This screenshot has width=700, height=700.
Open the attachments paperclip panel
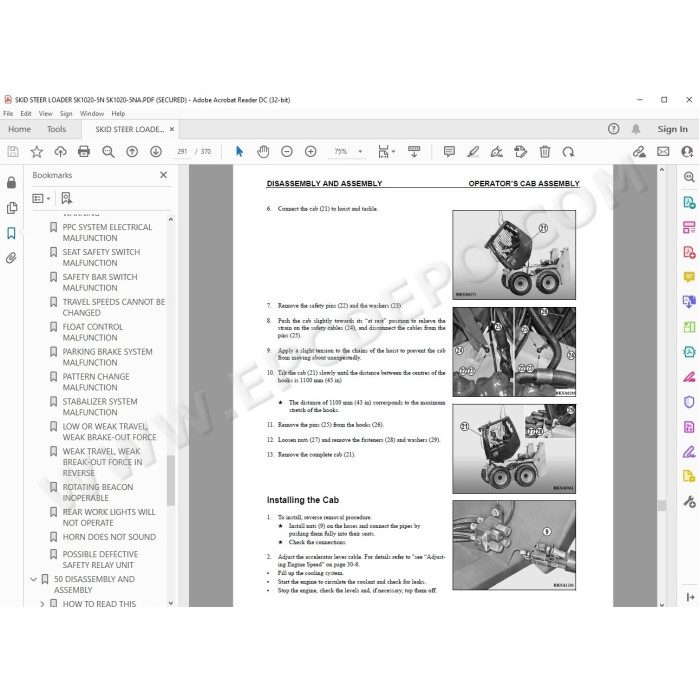(11, 258)
